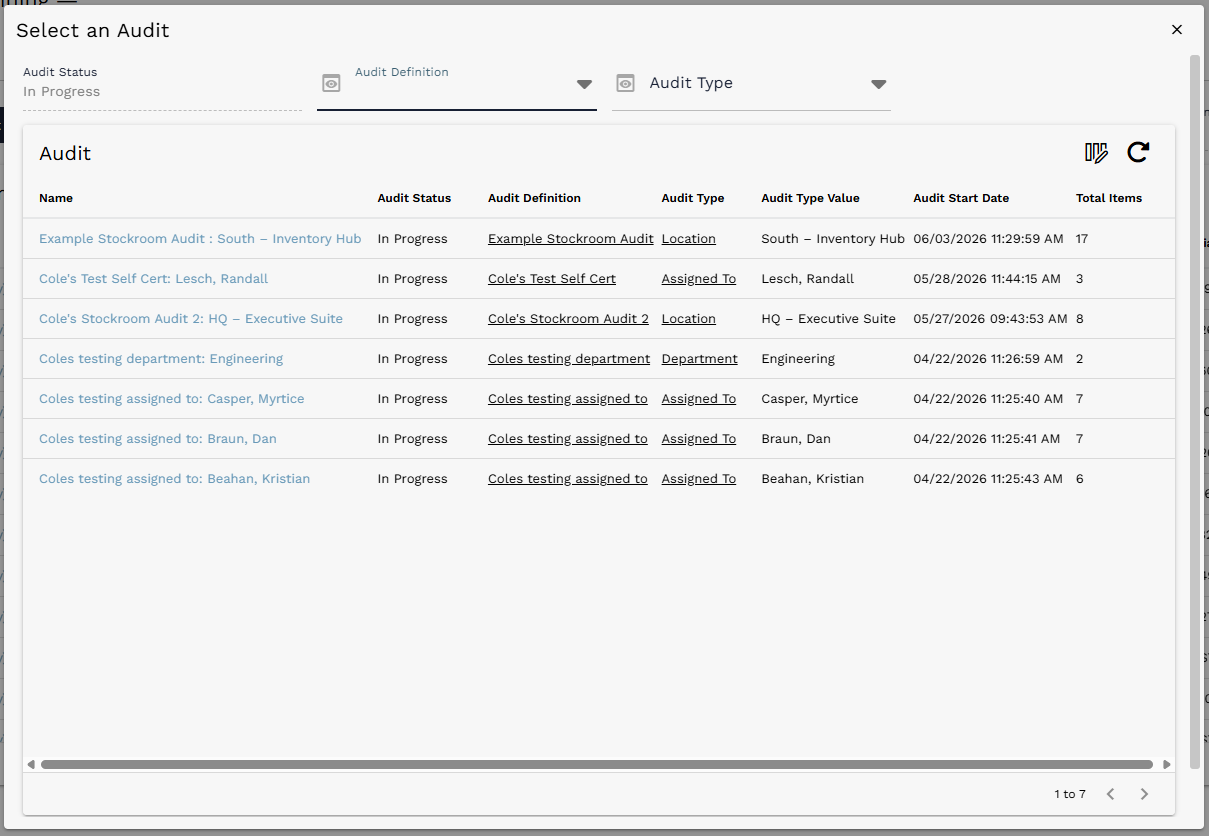Click In Progress status in Engineering row
Screen dimensions: 1209x836
coord(412,359)
